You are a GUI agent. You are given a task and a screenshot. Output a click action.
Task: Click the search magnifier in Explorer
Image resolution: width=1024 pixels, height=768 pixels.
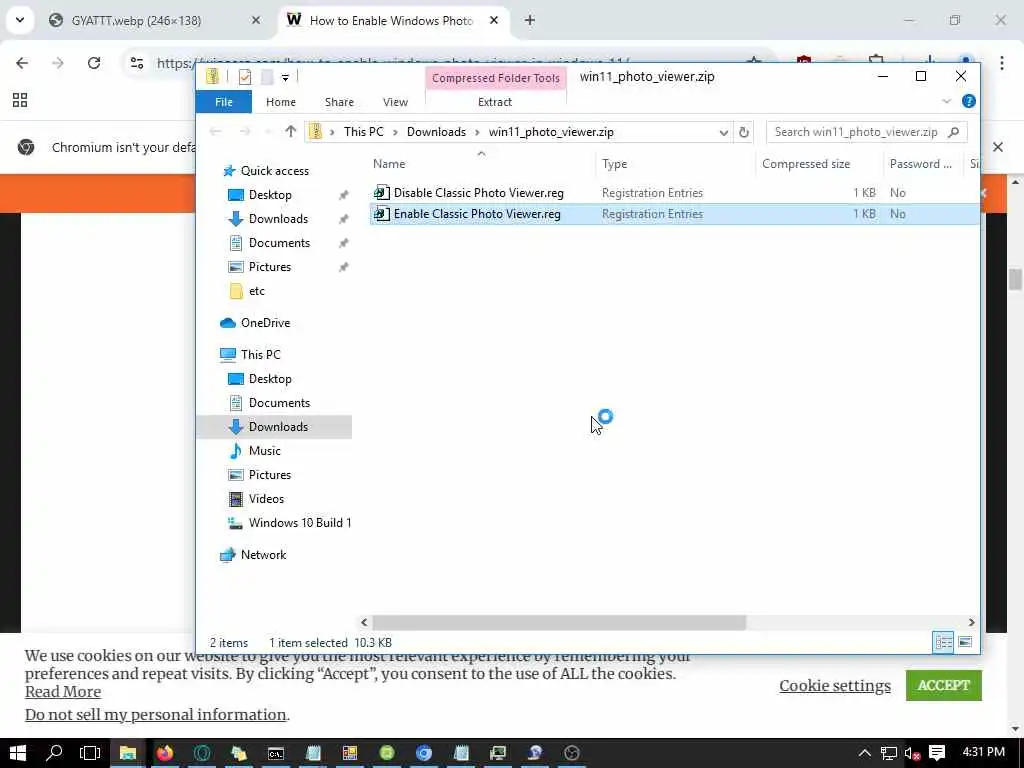pyautogui.click(x=953, y=132)
